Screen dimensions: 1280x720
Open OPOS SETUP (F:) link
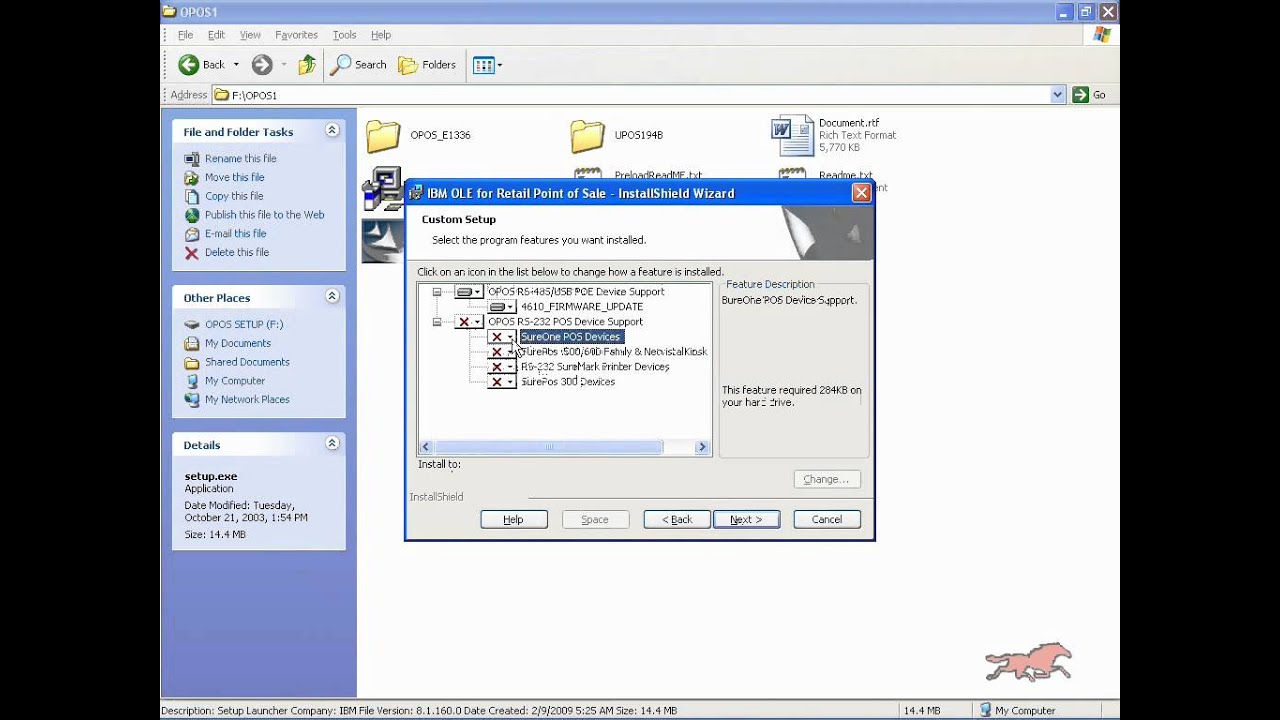click(x=244, y=325)
